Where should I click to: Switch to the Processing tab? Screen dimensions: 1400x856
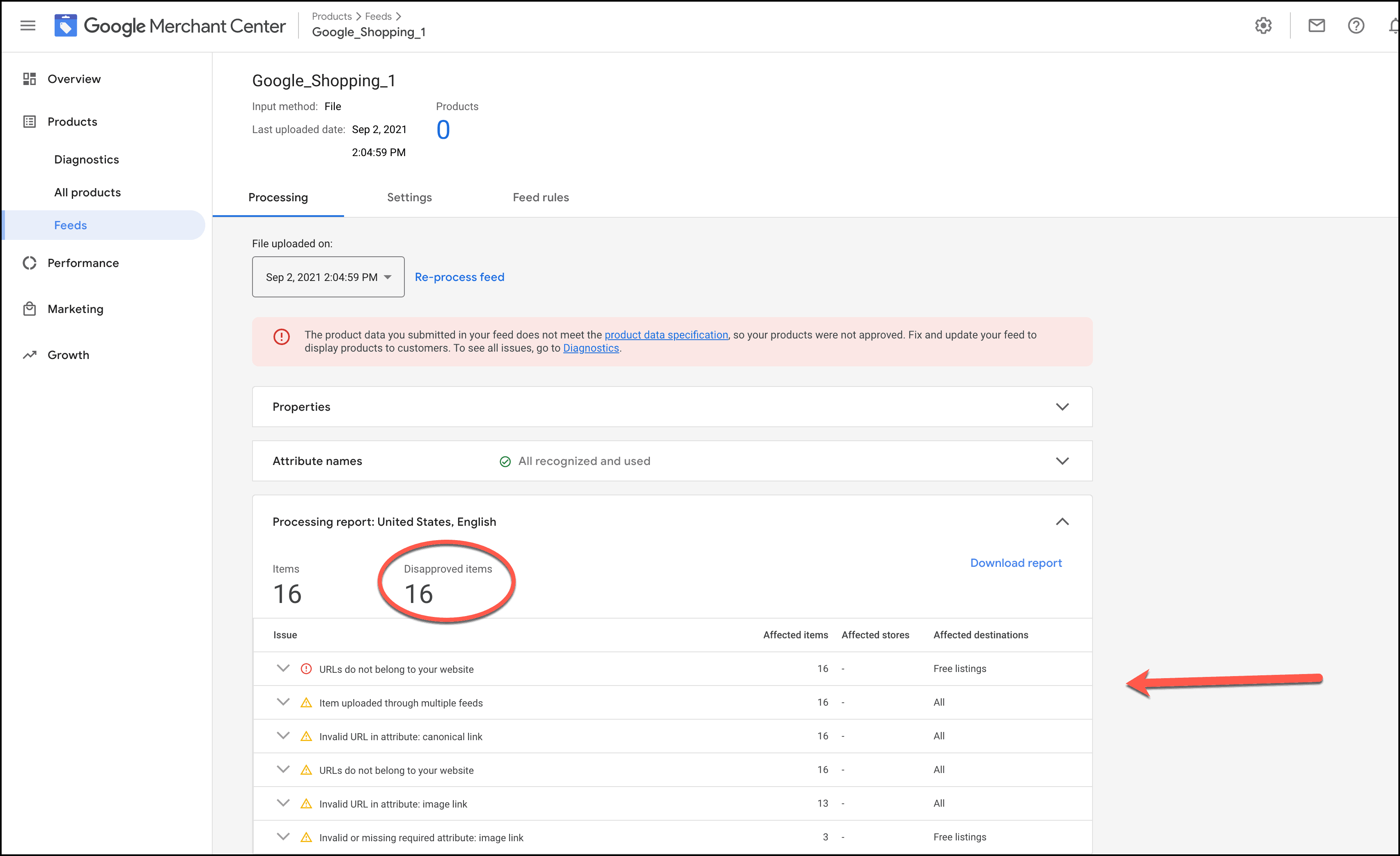click(278, 197)
